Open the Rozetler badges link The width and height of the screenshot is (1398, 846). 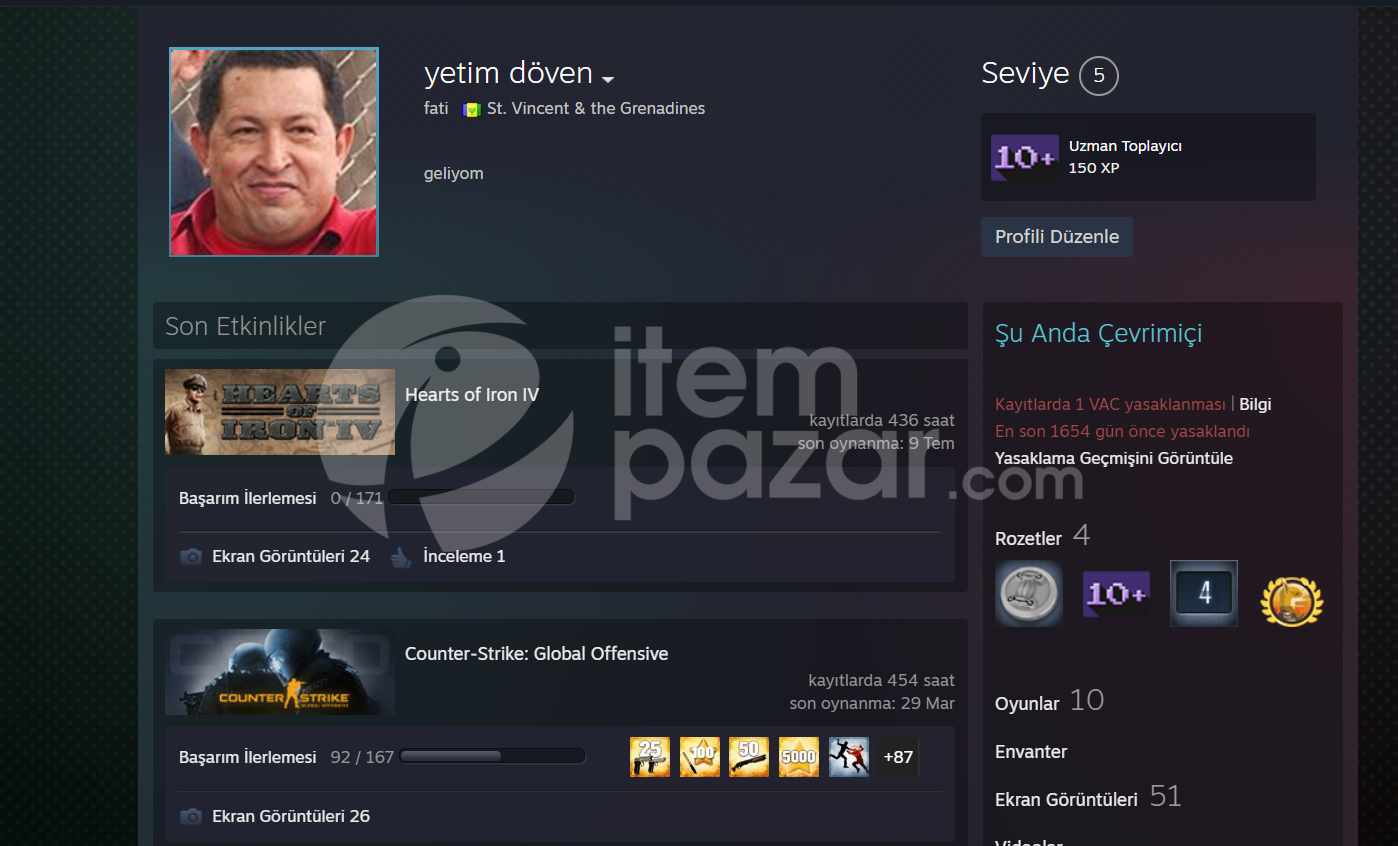coord(1028,538)
